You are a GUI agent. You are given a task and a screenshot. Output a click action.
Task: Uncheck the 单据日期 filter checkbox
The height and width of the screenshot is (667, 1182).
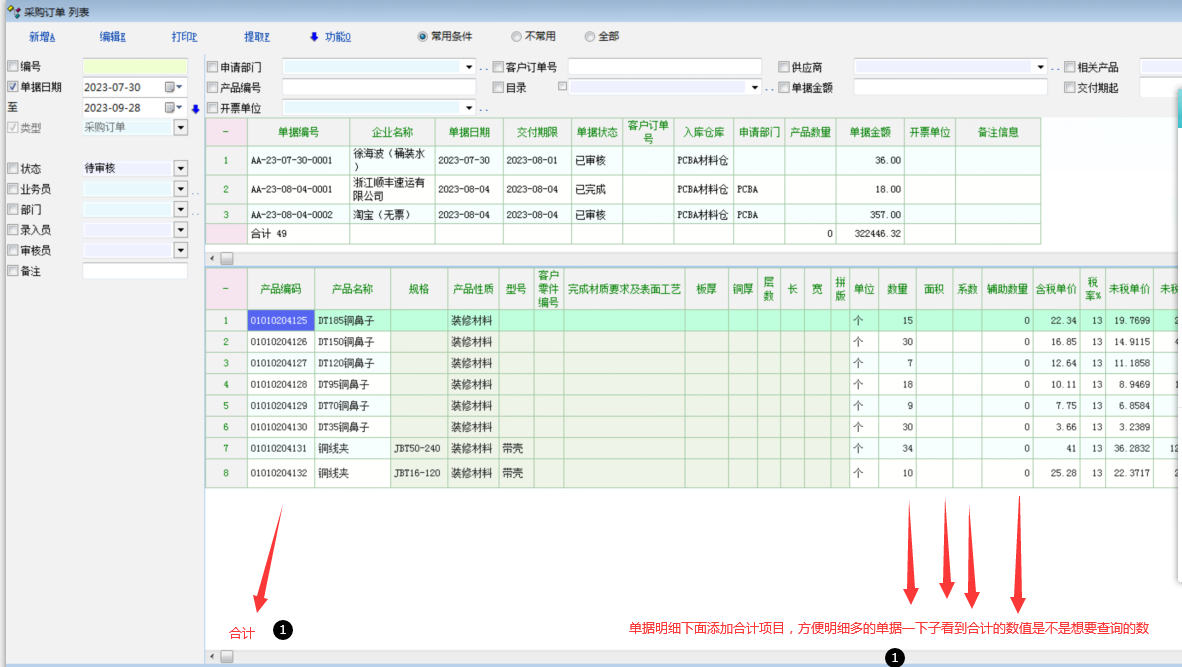[x=13, y=87]
